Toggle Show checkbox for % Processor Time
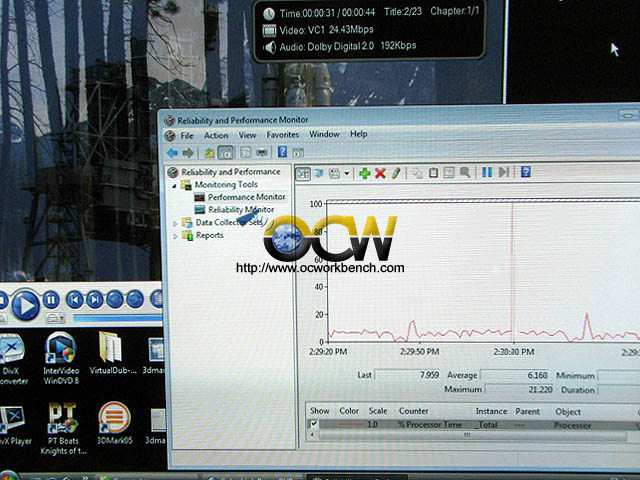 [x=311, y=425]
